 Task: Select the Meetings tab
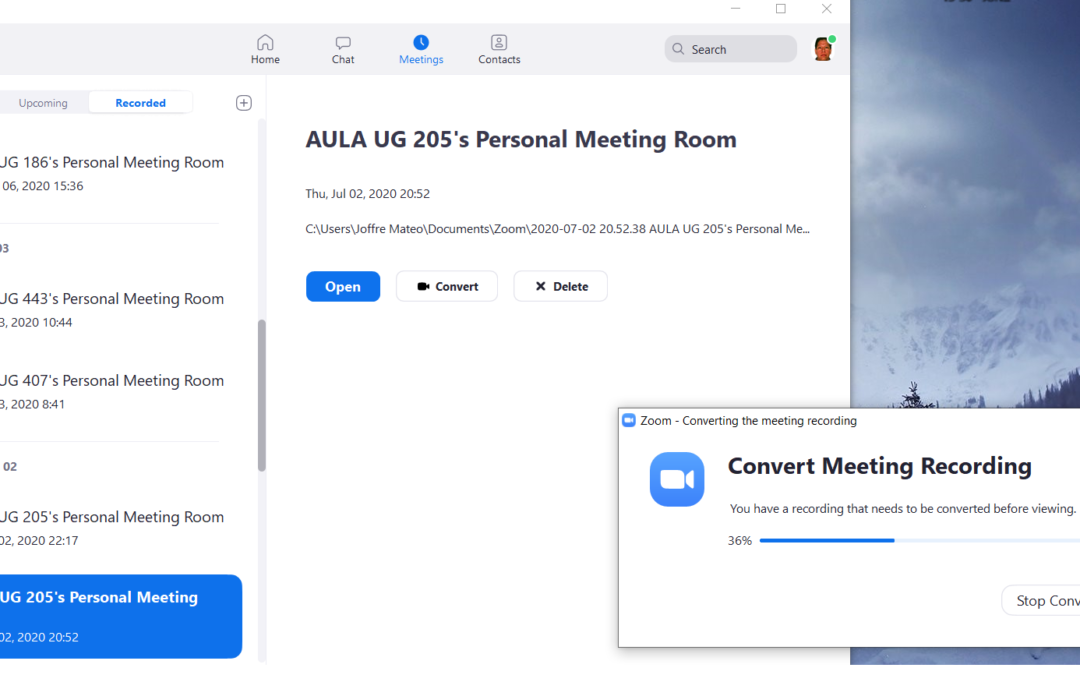421,50
